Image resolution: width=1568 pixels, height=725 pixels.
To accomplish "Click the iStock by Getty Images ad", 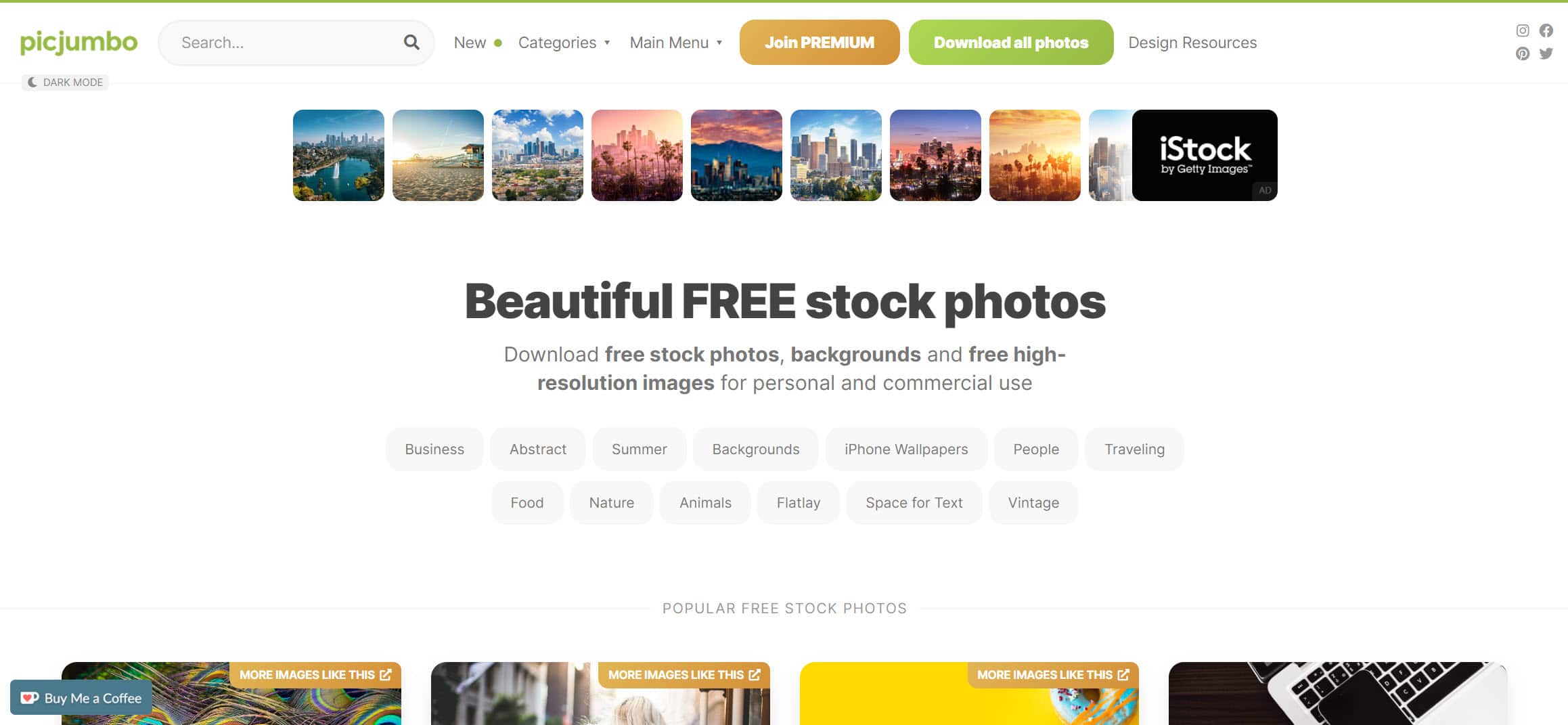I will point(1205,155).
